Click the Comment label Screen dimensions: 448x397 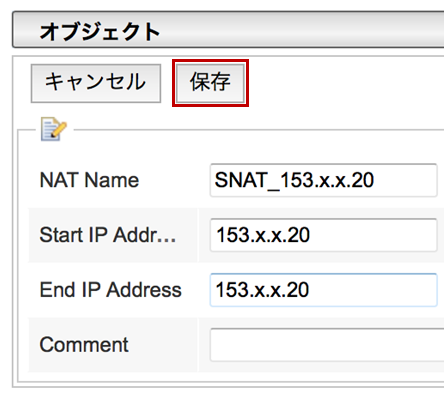84,345
